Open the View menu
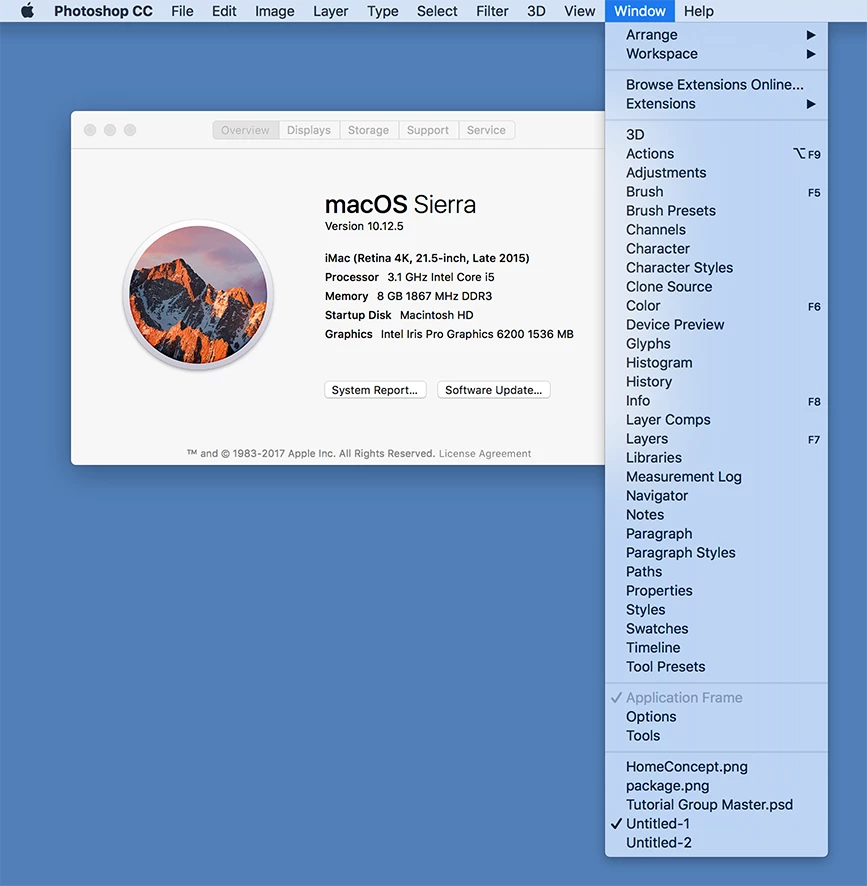The height and width of the screenshot is (886, 867). click(579, 11)
